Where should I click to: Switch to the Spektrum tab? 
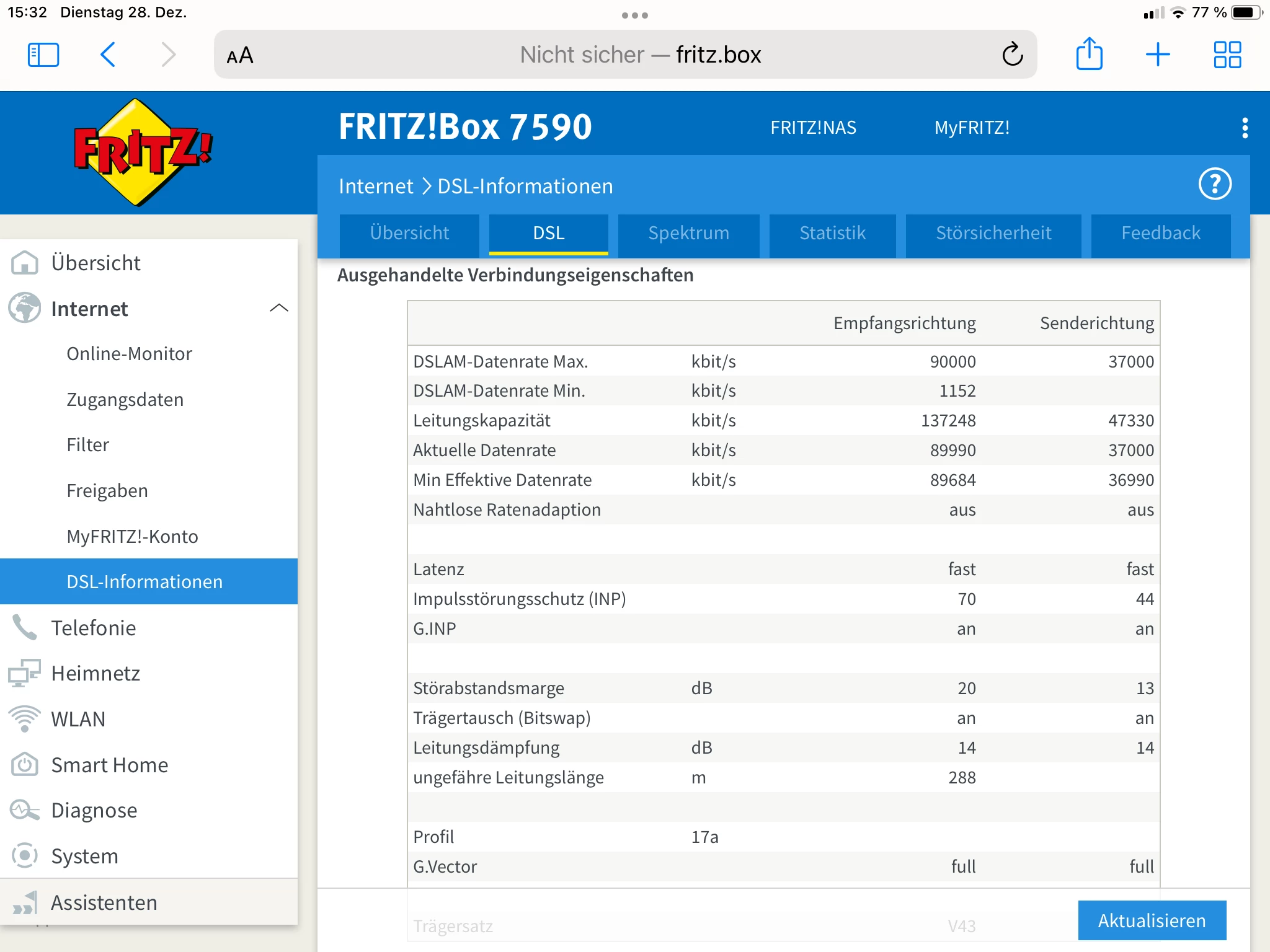coord(688,233)
